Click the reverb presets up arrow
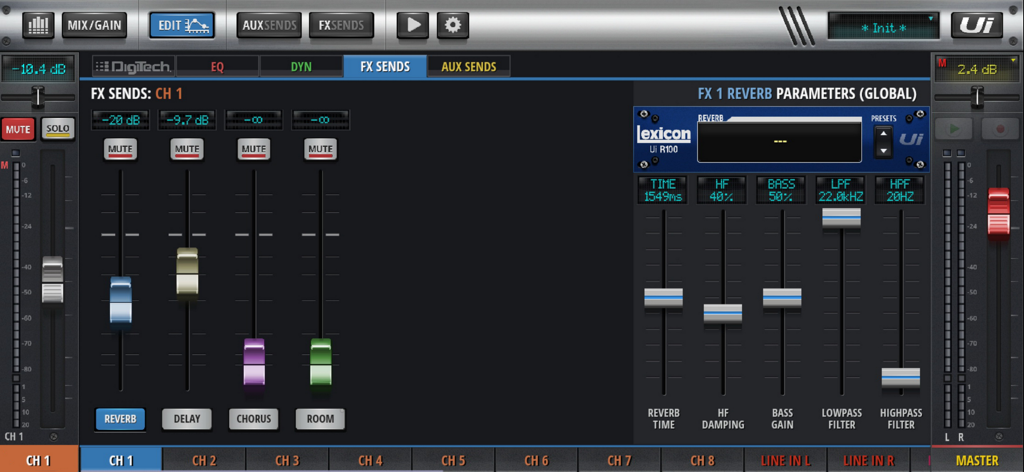This screenshot has height=472, width=1024. click(883, 134)
